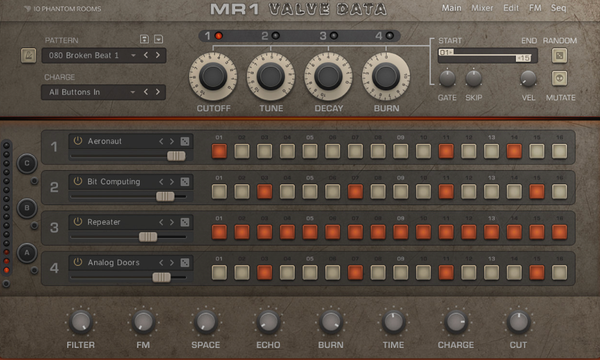Select next sound after Aeronaut
Viewport: 600px width, 360px height.
point(172,141)
